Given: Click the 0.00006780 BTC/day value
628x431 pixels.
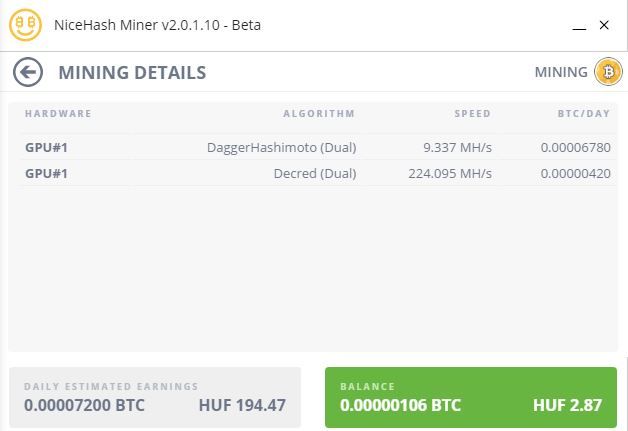Looking at the screenshot, I should click(575, 147).
